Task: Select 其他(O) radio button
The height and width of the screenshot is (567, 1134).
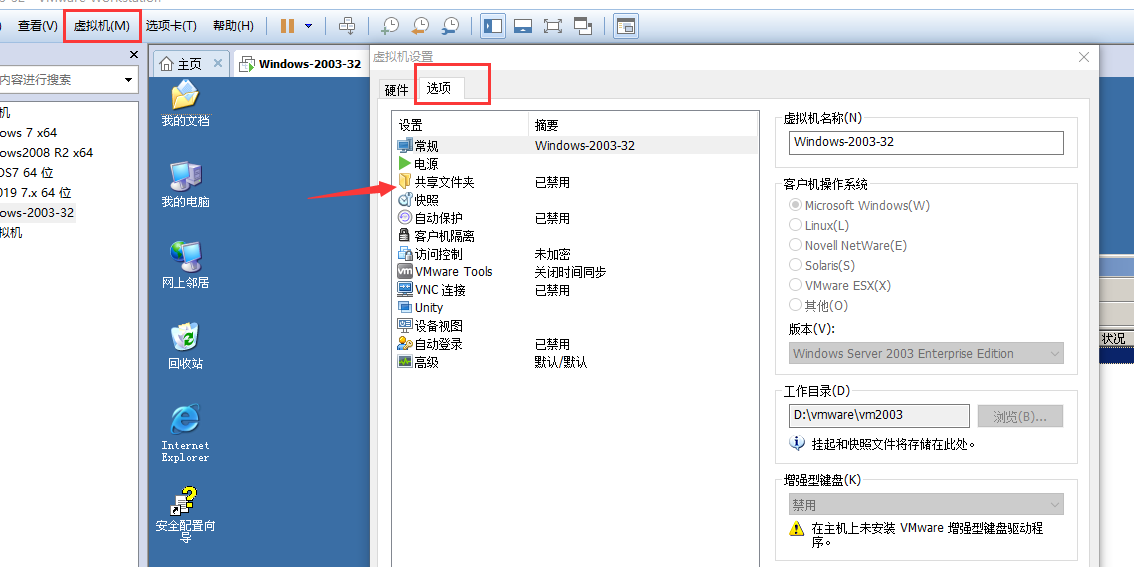Action: [x=796, y=305]
